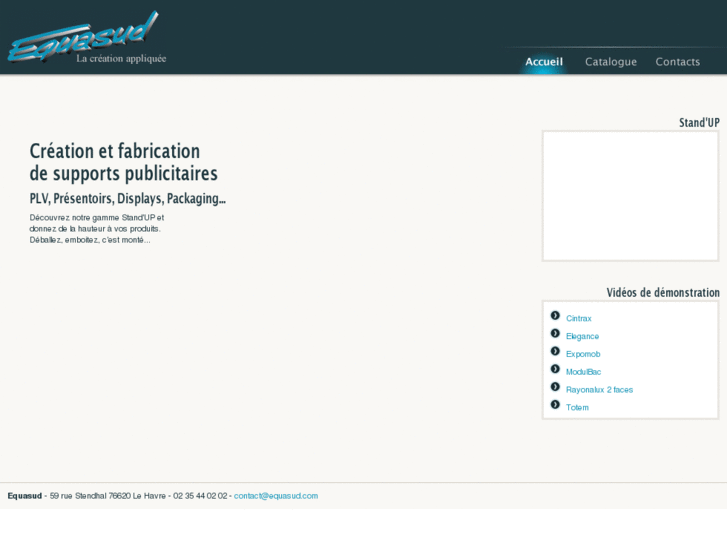Open the Elegance demonstration video link
Screen dimensions: 727x545
tap(582, 336)
